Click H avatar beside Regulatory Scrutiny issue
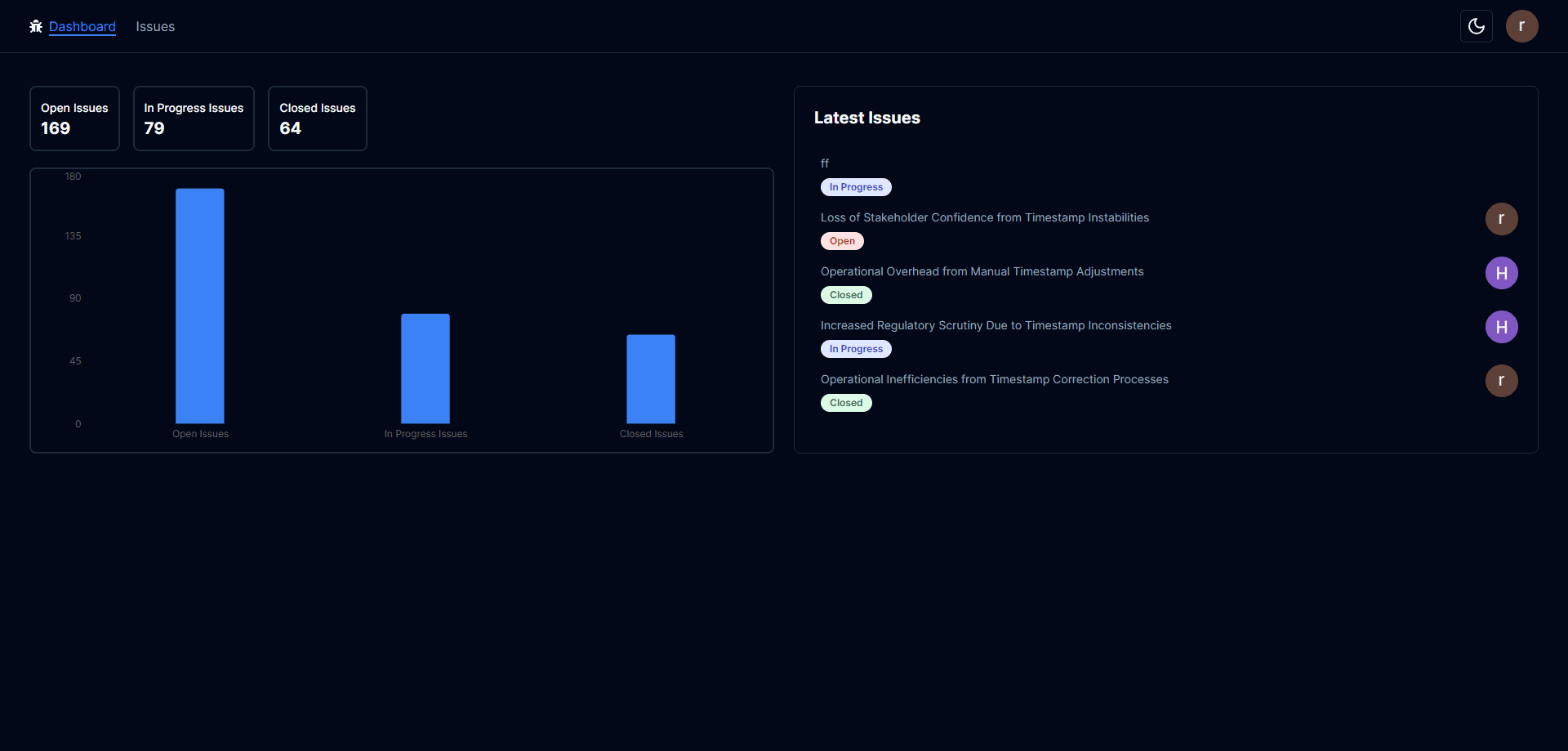Image resolution: width=1568 pixels, height=751 pixels. point(1501,327)
